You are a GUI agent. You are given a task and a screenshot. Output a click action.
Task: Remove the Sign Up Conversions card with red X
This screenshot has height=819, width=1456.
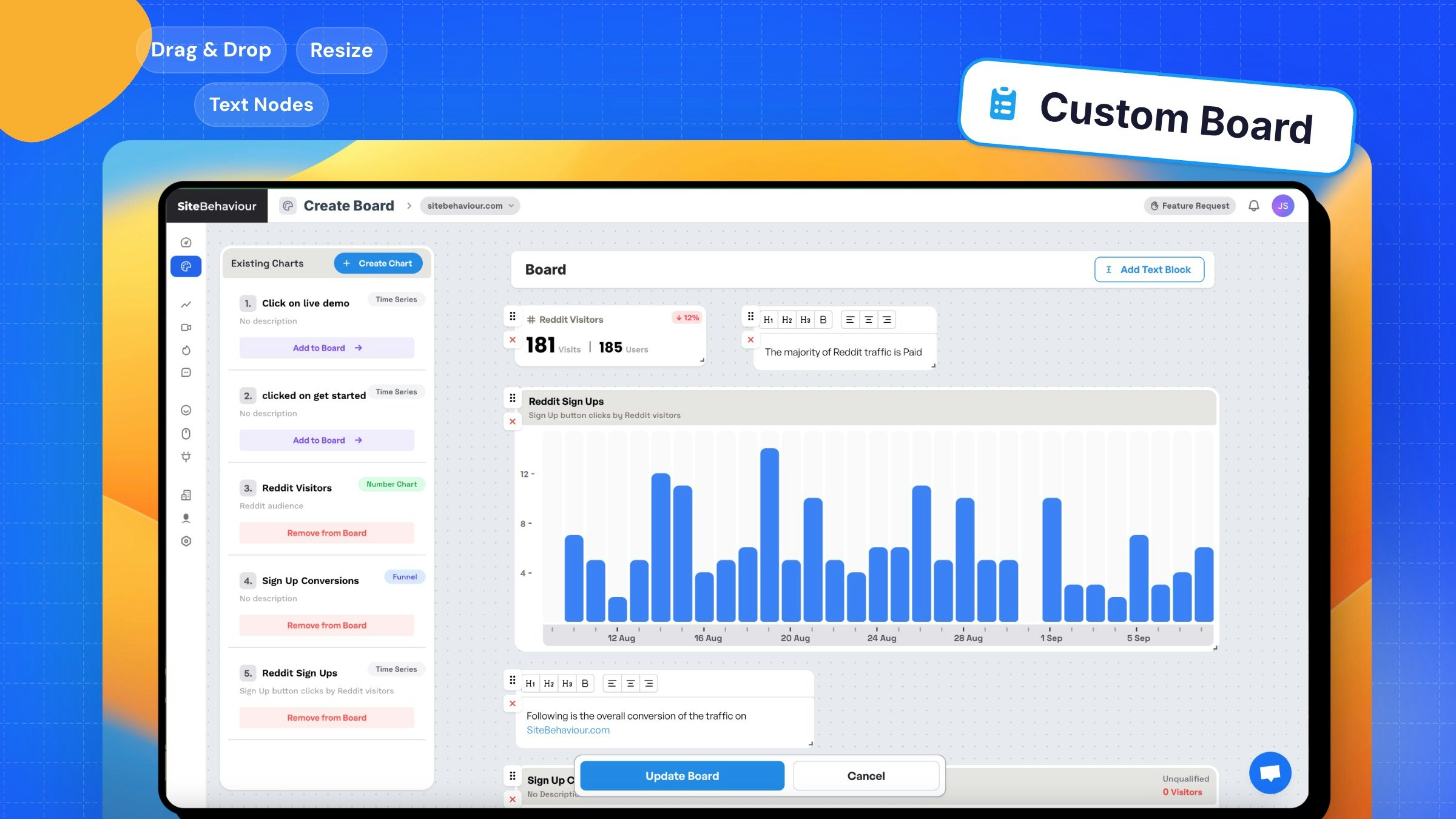pos(513,800)
